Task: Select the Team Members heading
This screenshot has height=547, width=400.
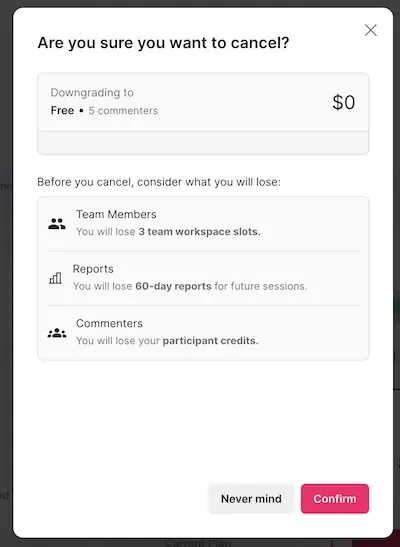Action: [116, 214]
